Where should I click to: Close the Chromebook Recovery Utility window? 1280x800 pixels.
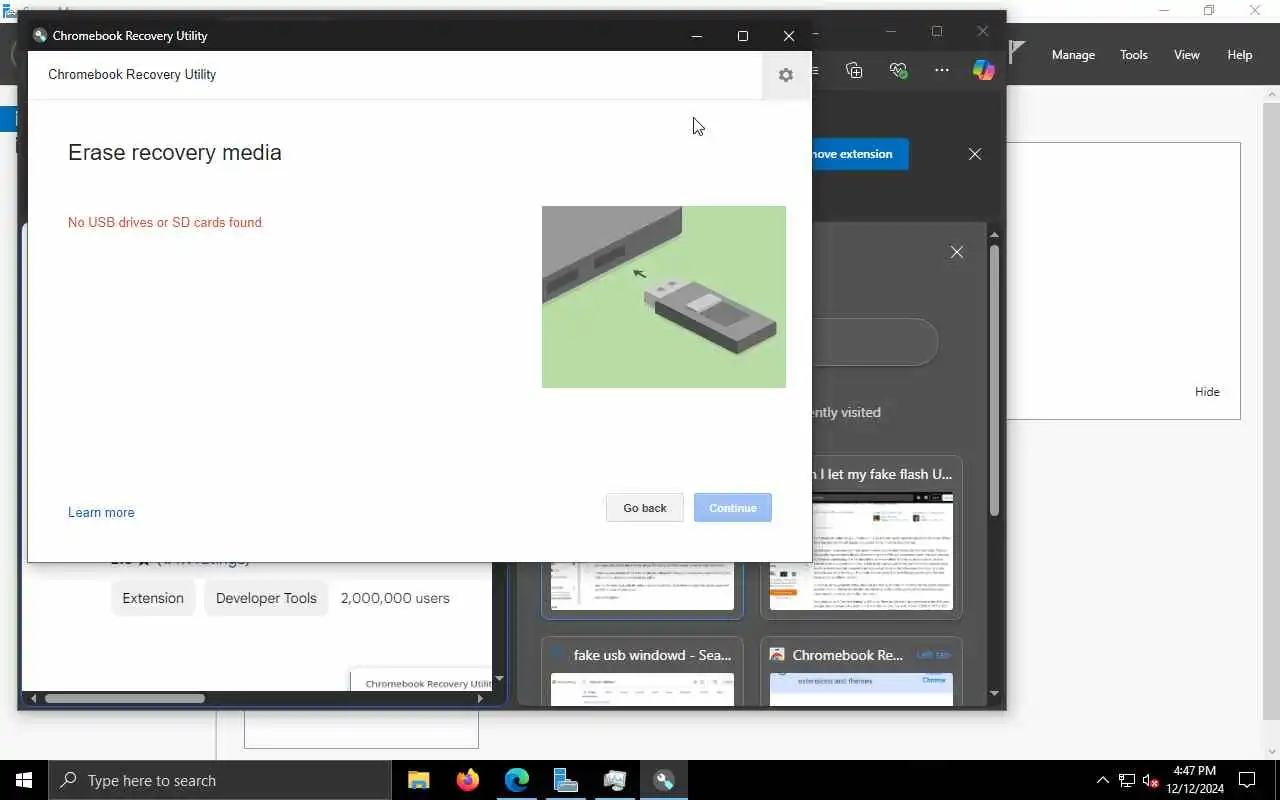[x=789, y=36]
